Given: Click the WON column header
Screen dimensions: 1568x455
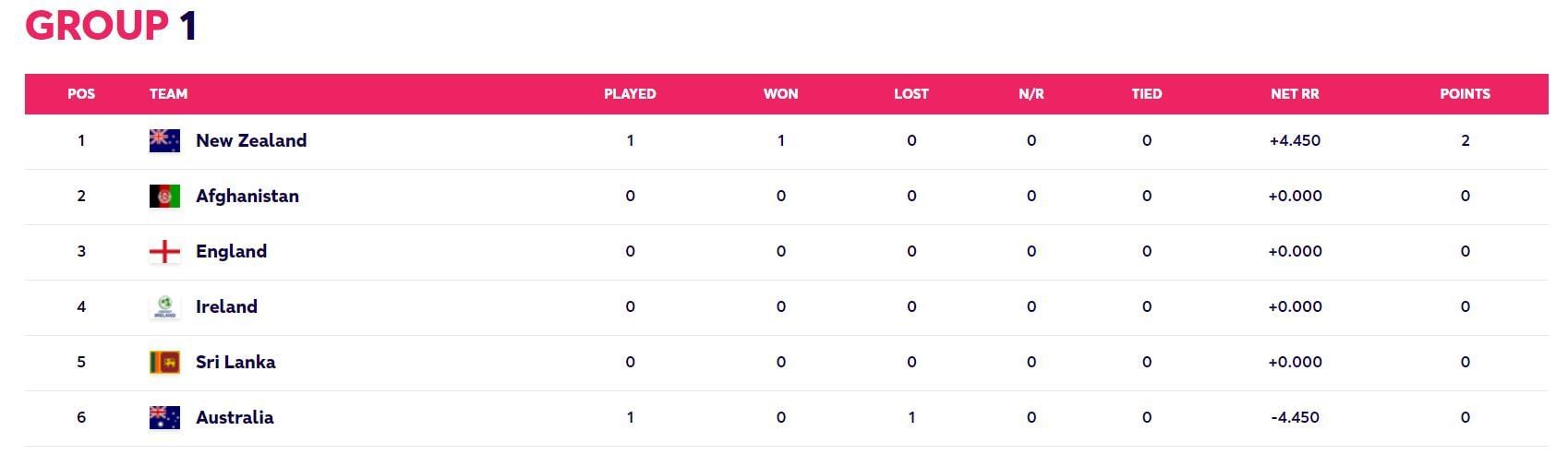Looking at the screenshot, I should [x=780, y=94].
